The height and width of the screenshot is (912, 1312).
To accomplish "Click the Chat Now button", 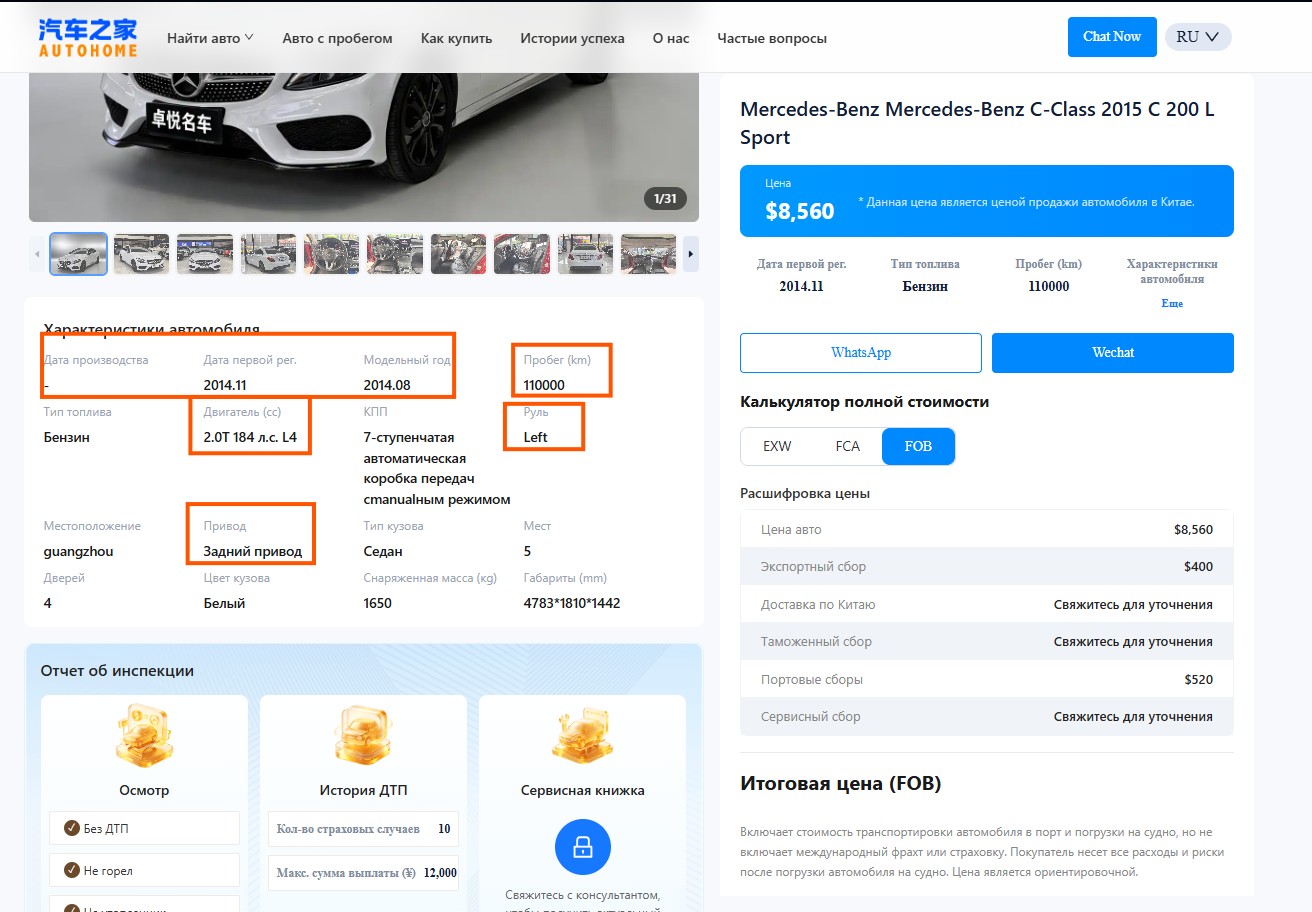I will [1112, 37].
